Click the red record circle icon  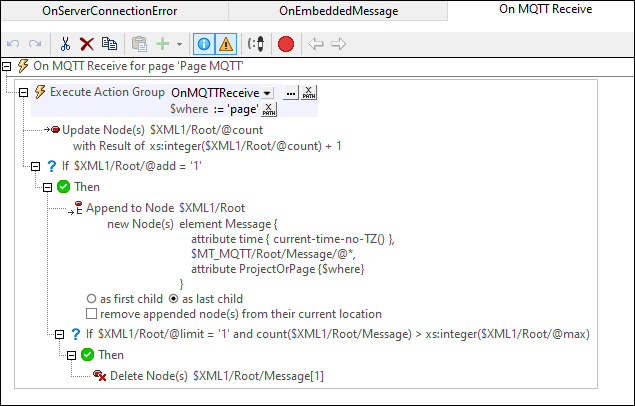286,44
